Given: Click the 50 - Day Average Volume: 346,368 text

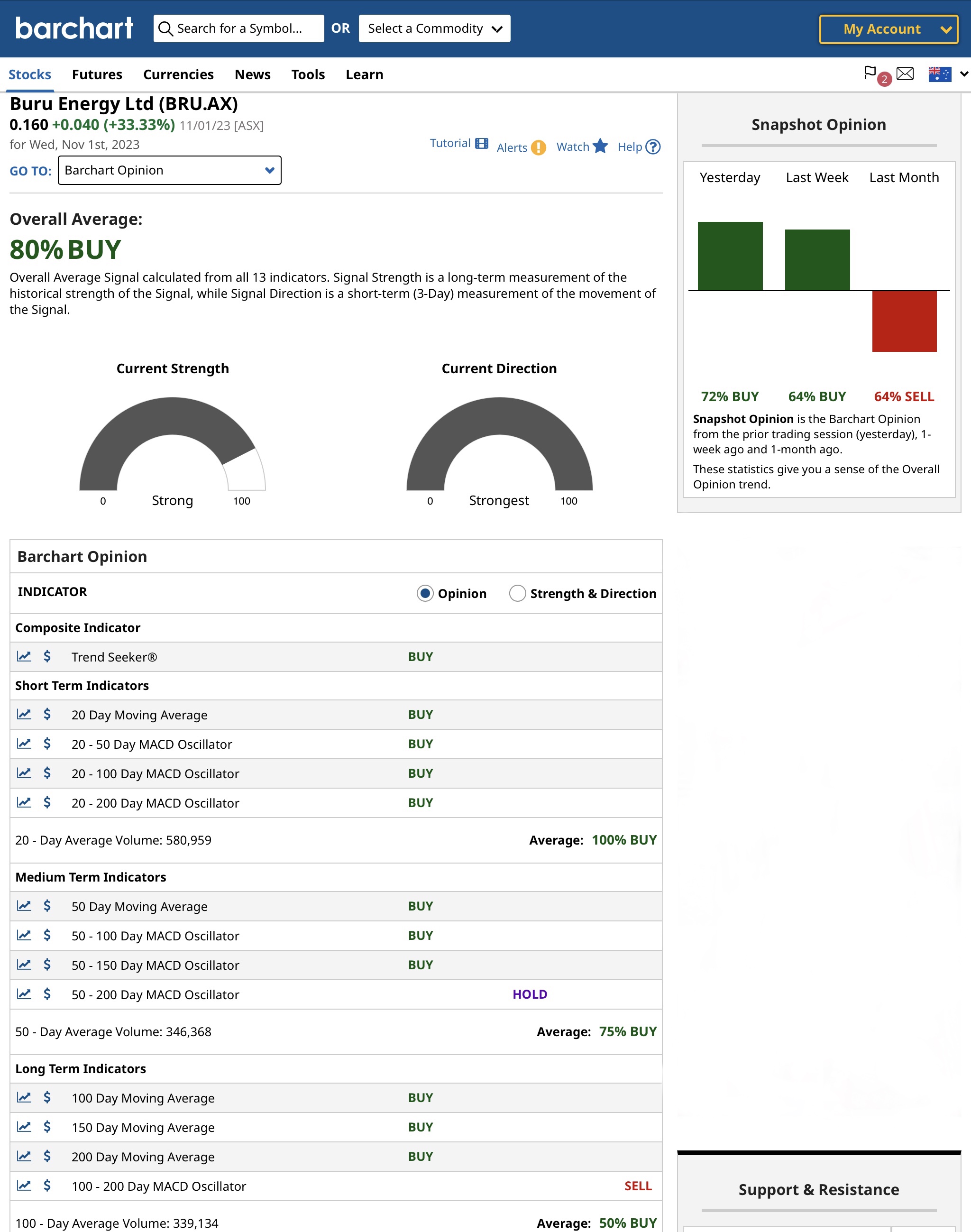Looking at the screenshot, I should pyautogui.click(x=113, y=1031).
